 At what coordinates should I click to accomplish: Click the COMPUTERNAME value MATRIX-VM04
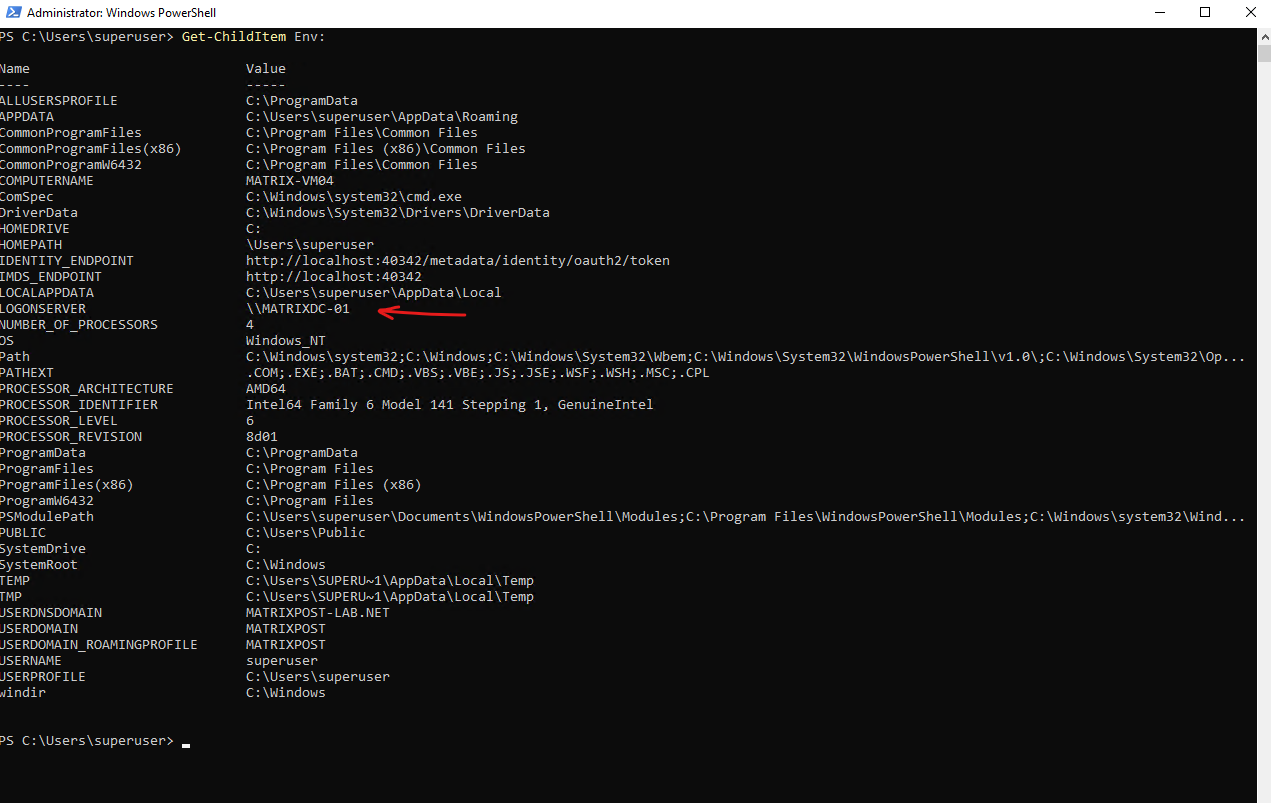290,181
